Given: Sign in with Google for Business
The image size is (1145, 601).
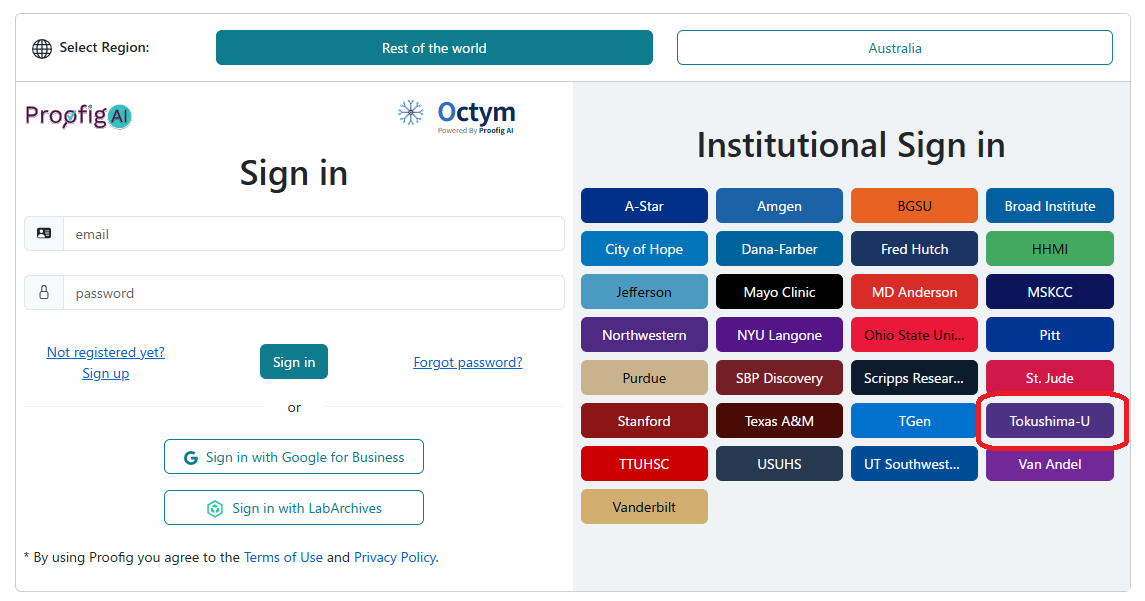Looking at the screenshot, I should 294,456.
